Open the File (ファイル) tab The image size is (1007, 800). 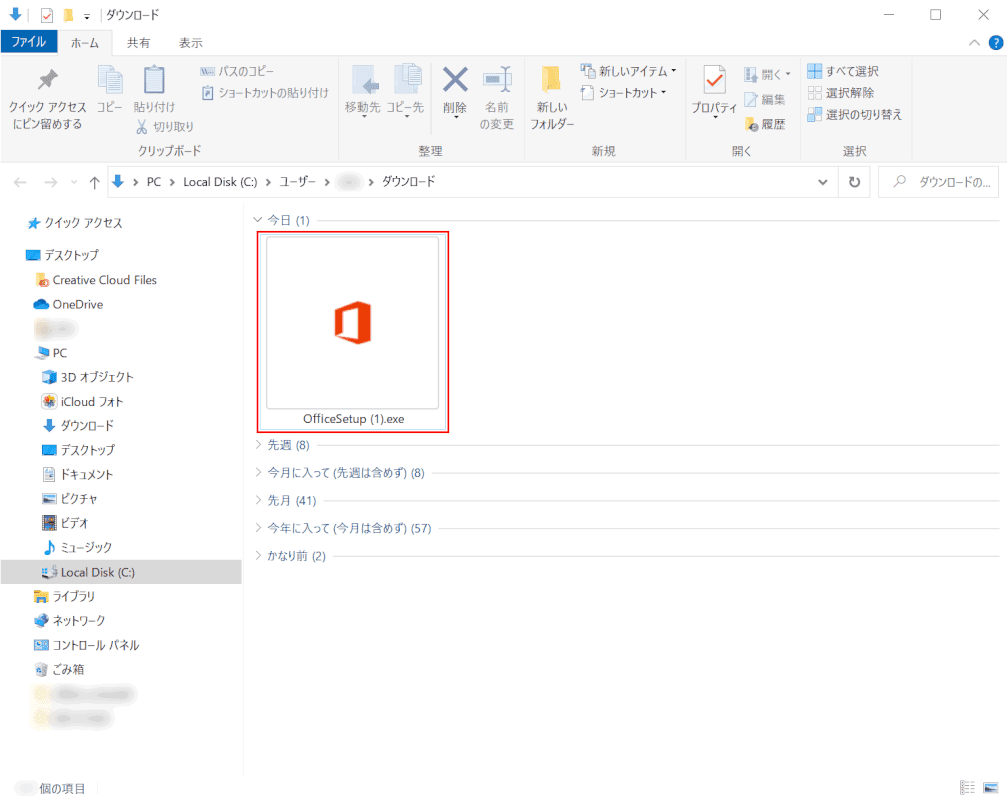[x=29, y=42]
